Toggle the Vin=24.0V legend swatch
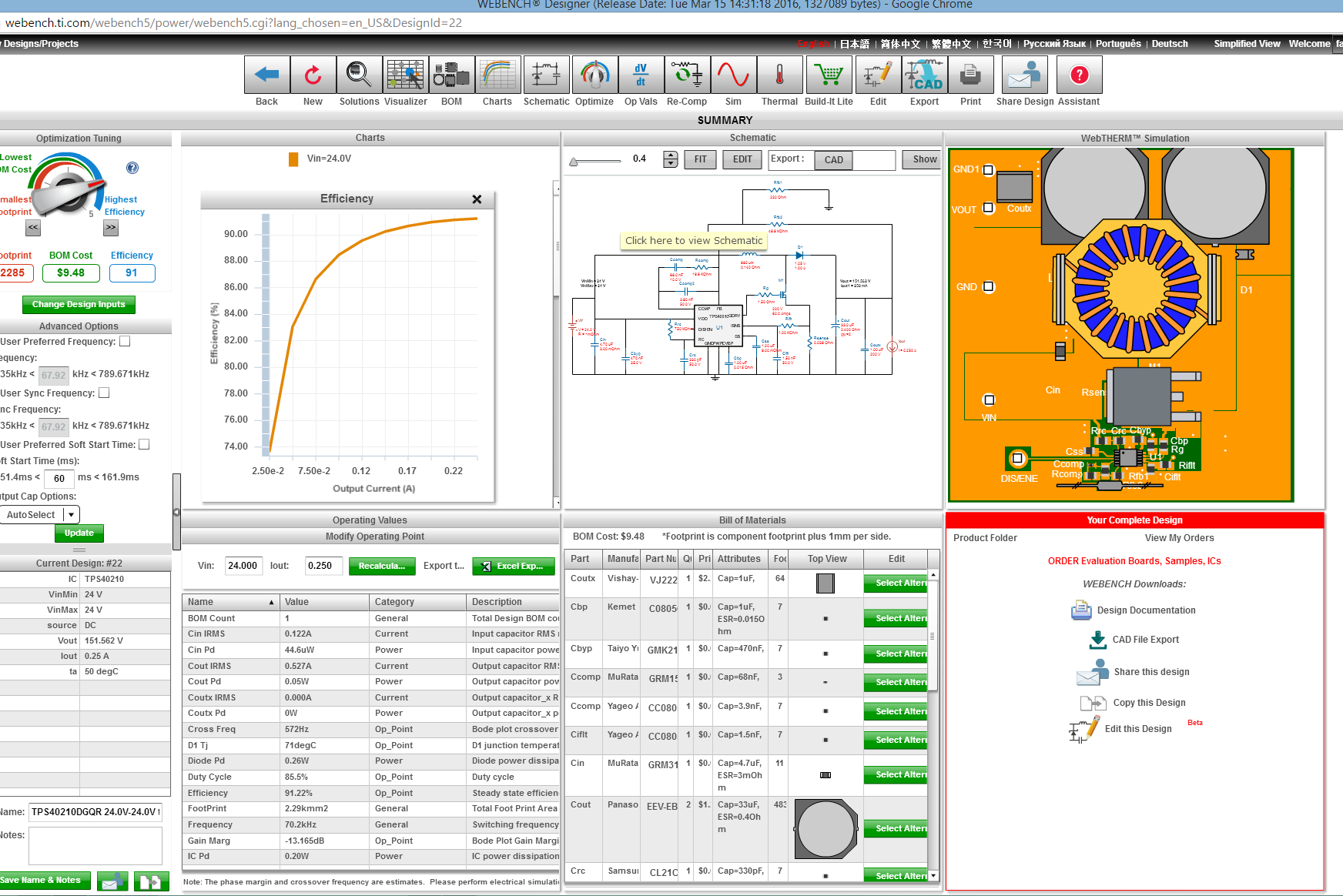 (293, 159)
